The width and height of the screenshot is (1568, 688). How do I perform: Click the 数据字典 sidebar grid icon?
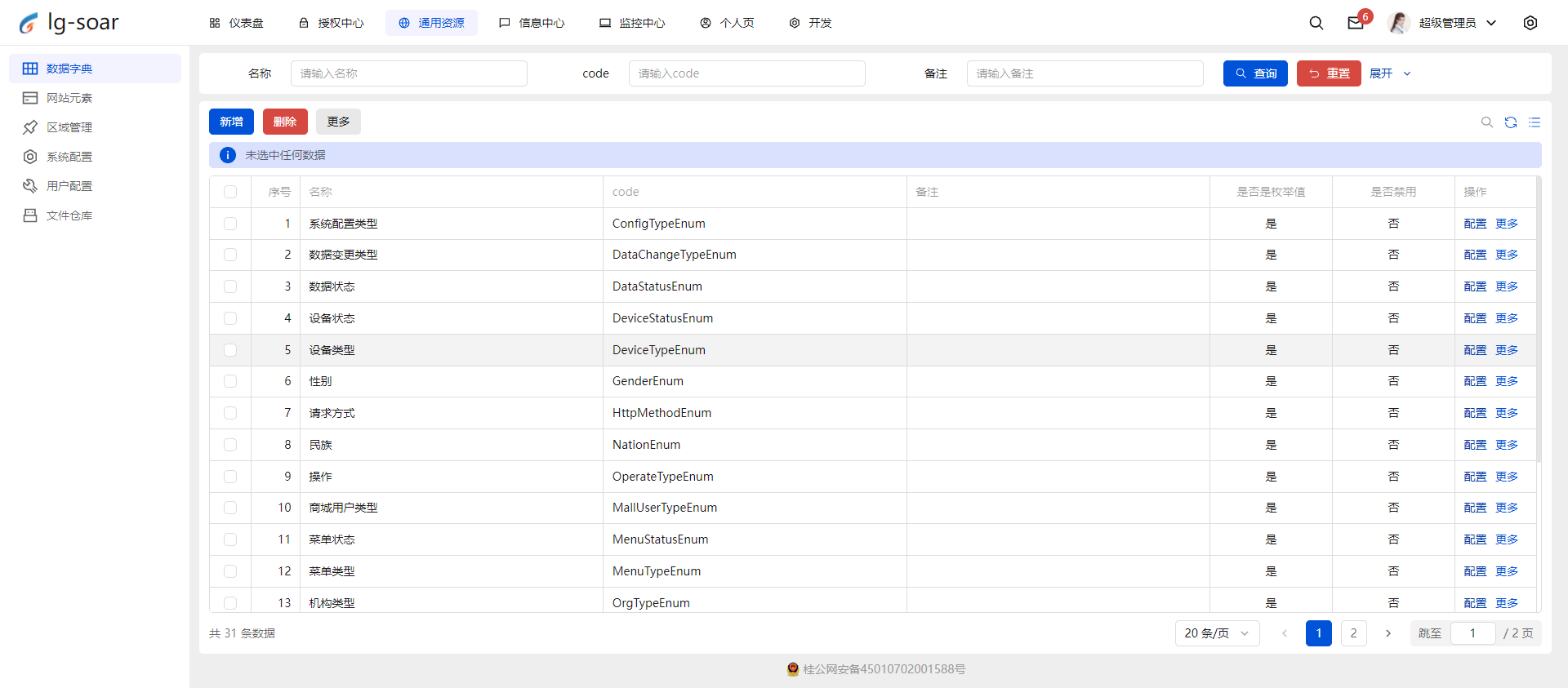point(30,69)
